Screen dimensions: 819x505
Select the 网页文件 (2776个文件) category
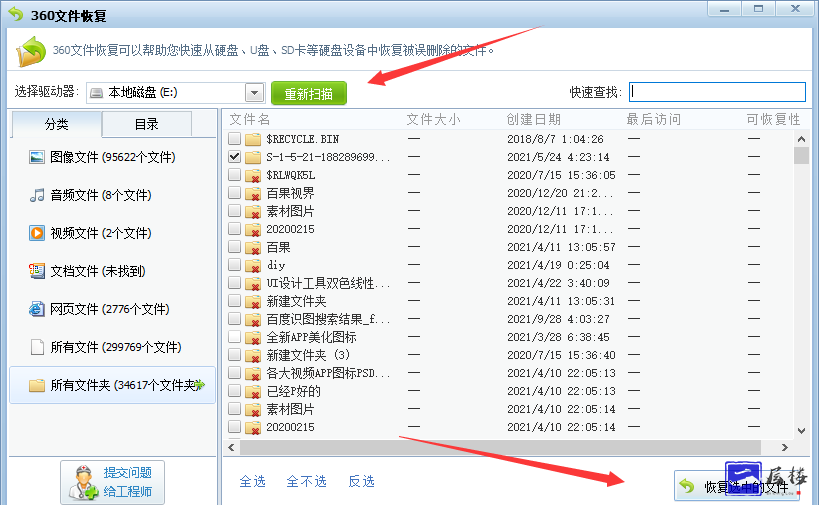112,309
